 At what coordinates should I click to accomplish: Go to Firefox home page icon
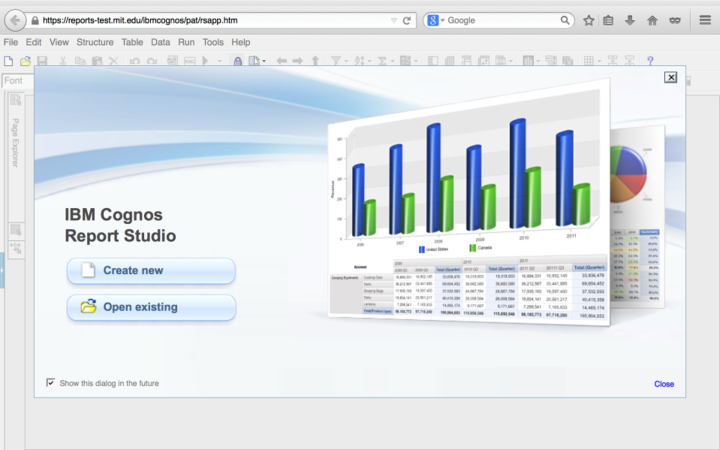[x=652, y=20]
